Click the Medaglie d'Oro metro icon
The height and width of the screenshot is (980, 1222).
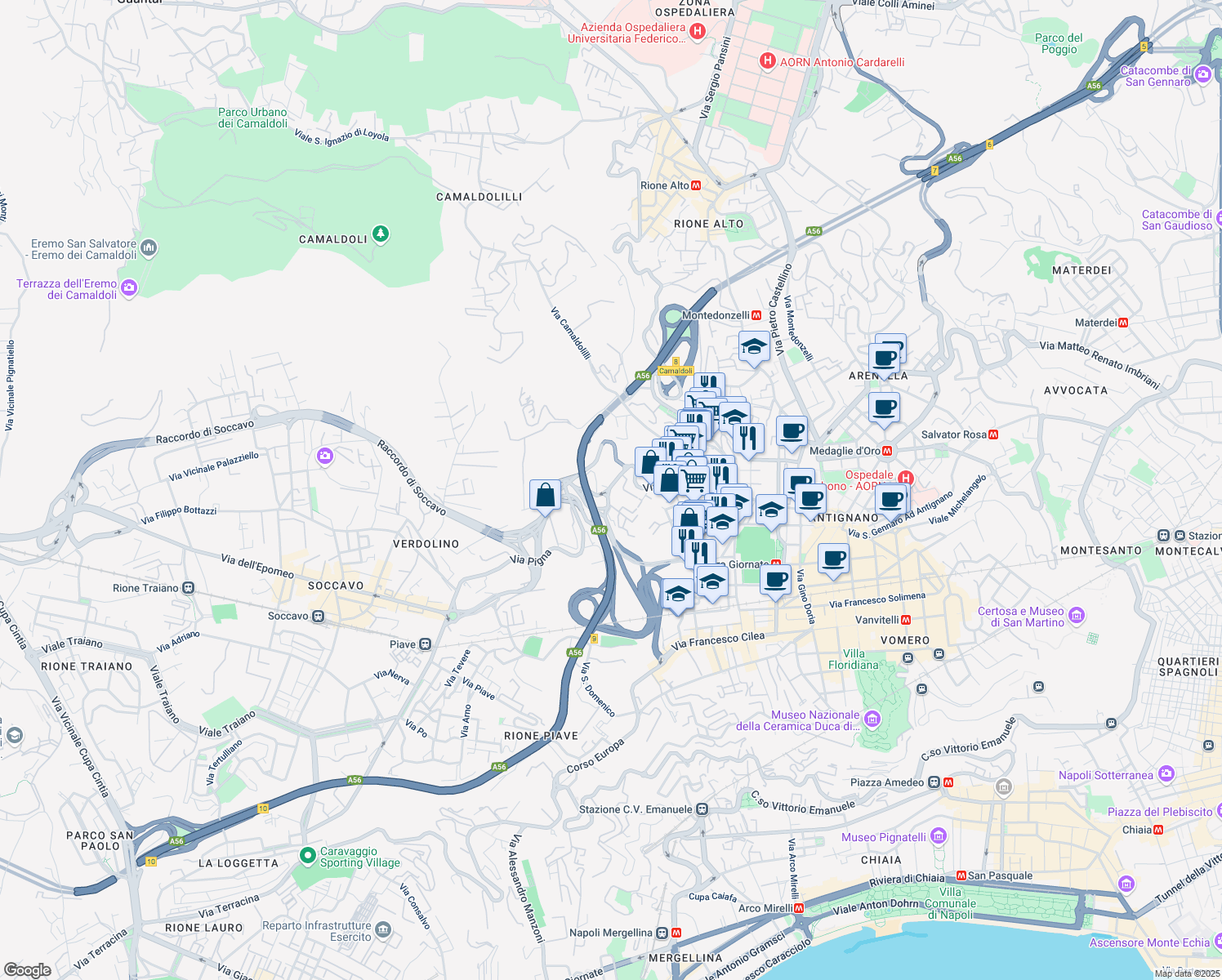point(887,451)
